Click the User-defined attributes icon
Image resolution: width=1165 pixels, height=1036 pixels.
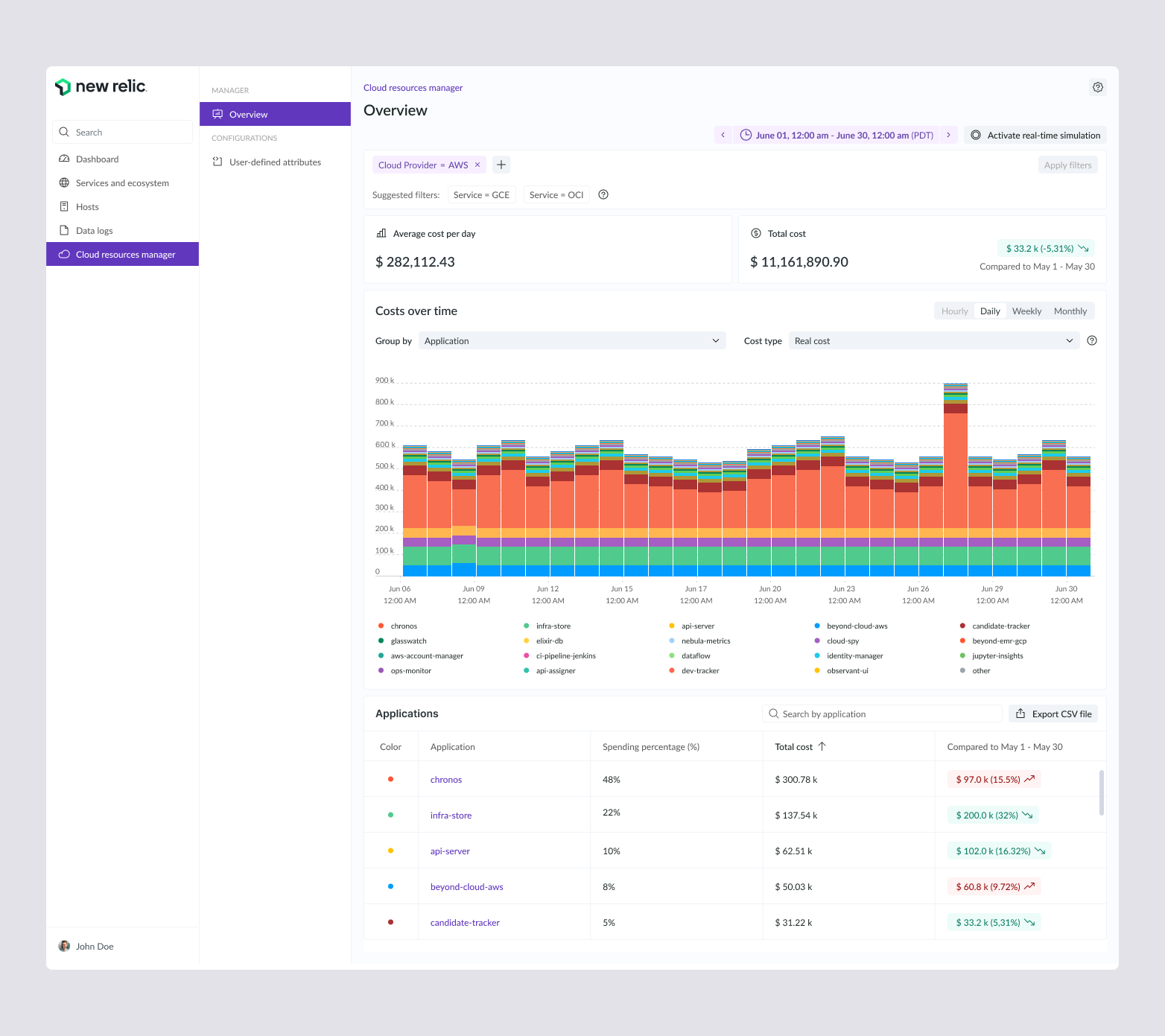pyautogui.click(x=218, y=162)
